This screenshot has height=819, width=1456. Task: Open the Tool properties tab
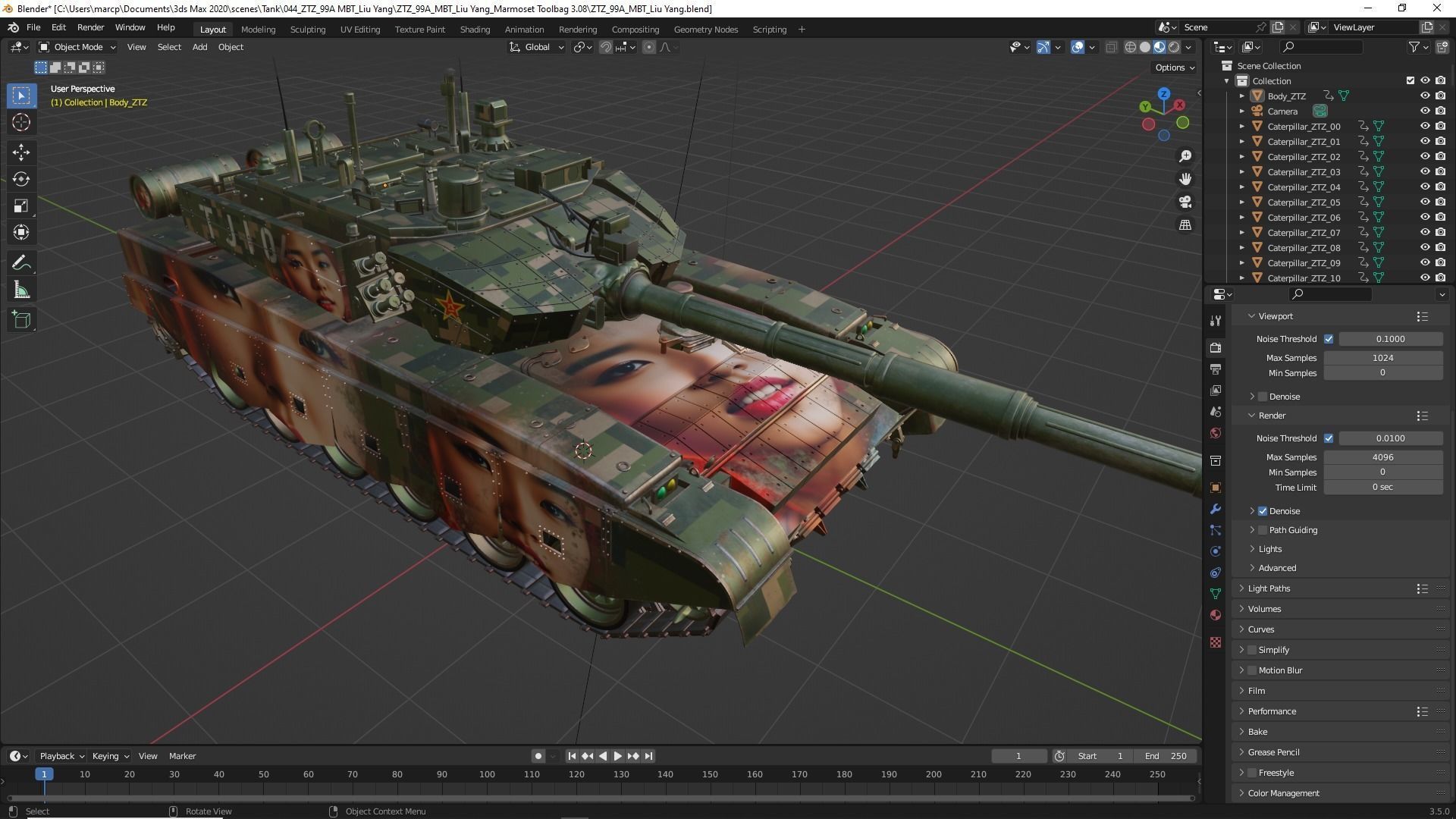(x=1216, y=321)
